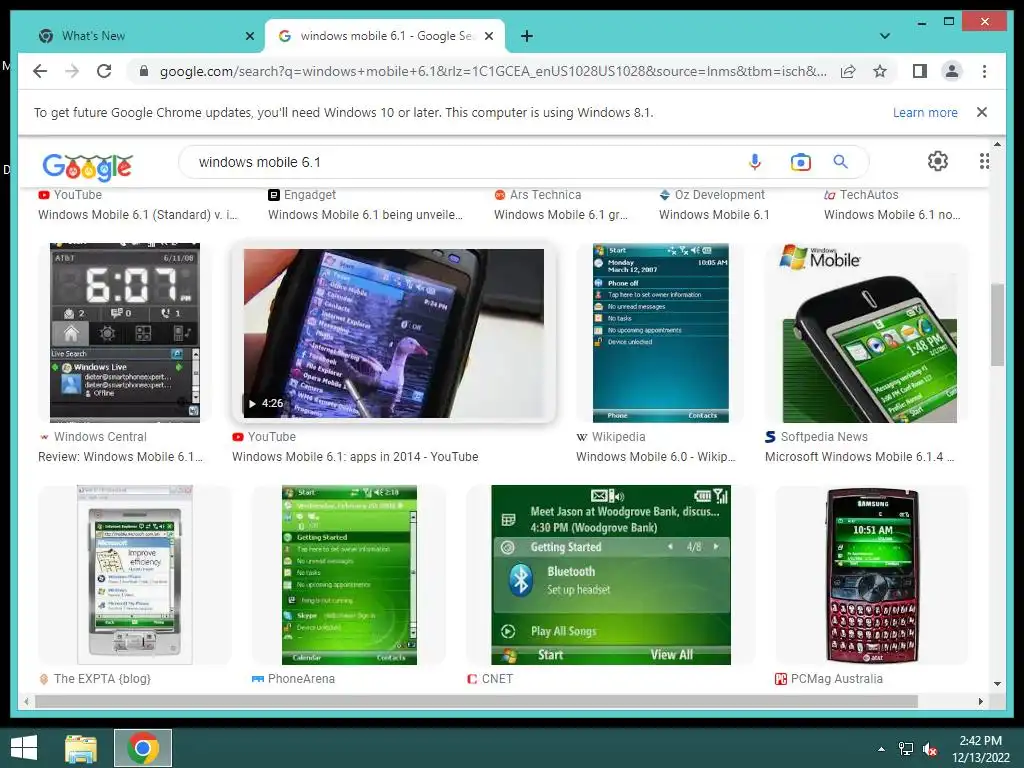
Task: Click the CNET source label
Action: point(497,679)
